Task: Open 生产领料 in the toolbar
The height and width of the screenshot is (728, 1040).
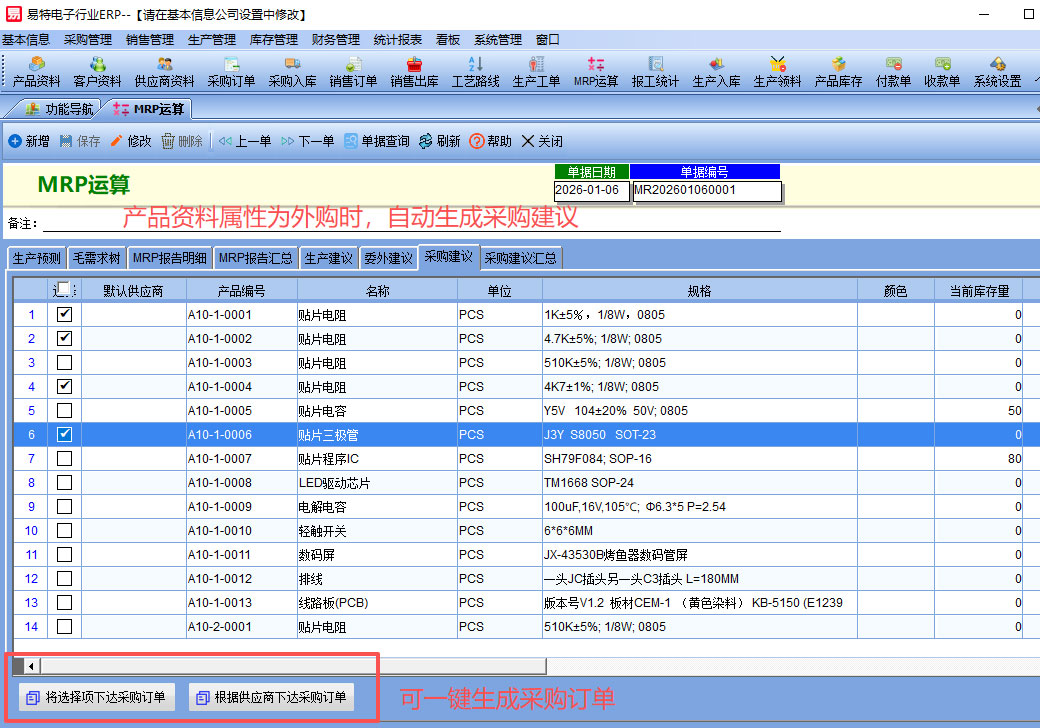Action: pos(777,71)
